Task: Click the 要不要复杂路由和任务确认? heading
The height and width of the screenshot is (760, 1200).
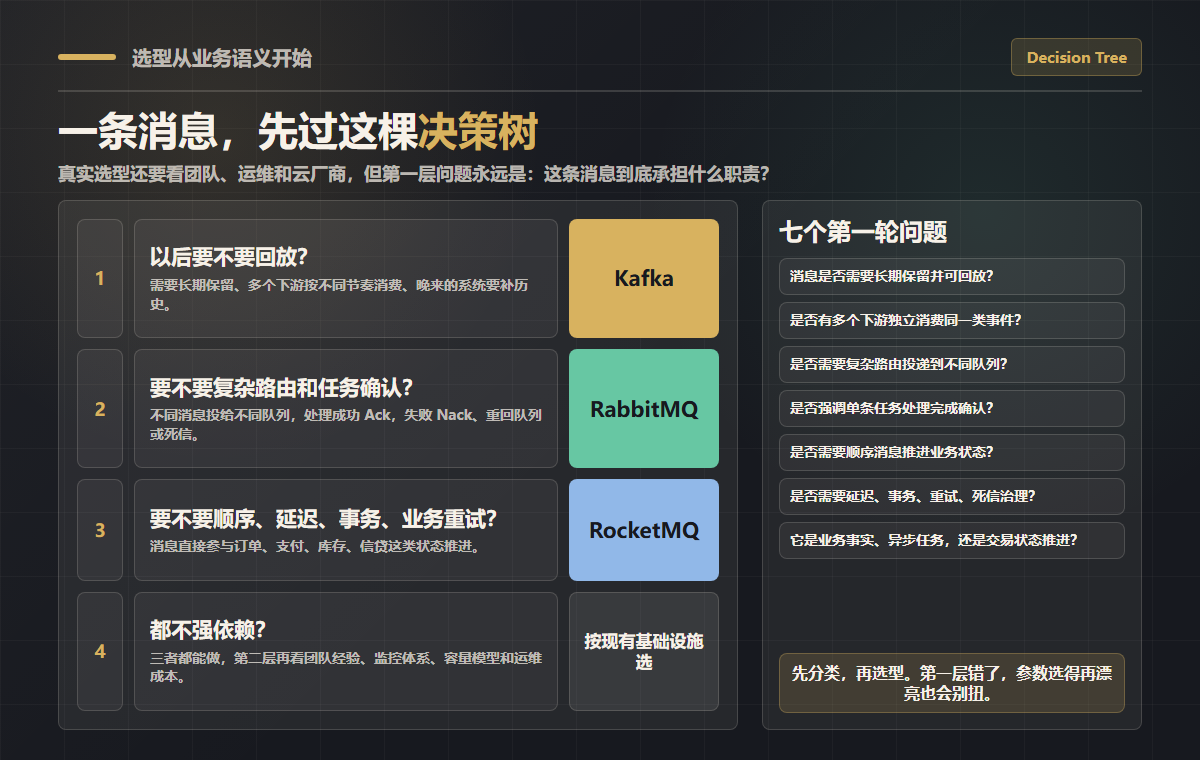Action: click(x=282, y=387)
